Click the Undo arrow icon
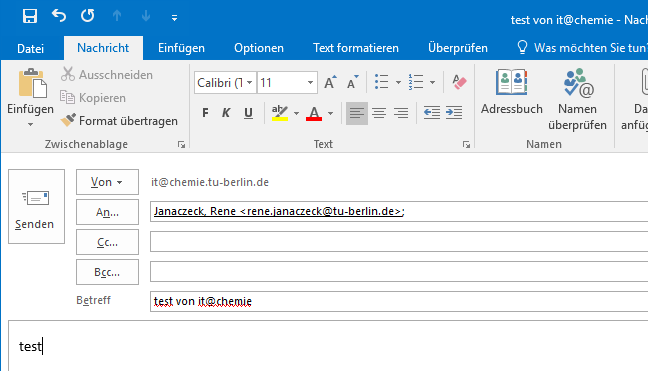 (59, 16)
